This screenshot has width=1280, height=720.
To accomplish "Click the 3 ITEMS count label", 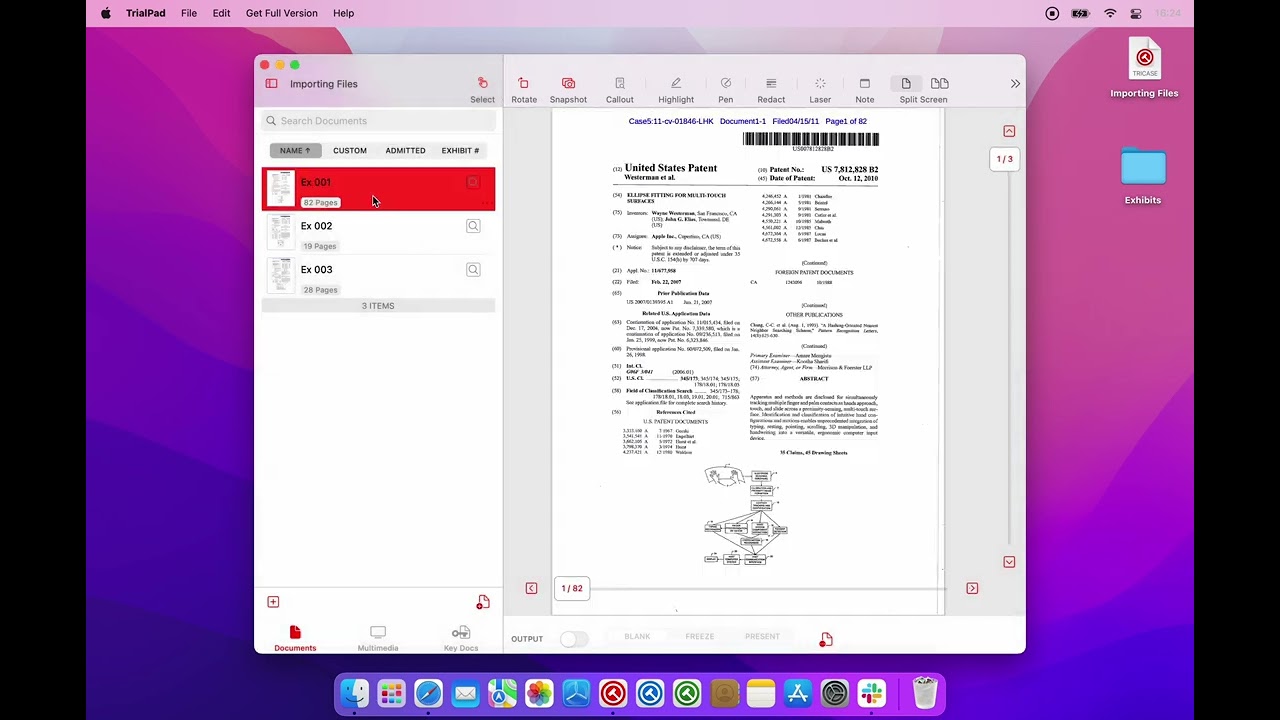I will 378,306.
